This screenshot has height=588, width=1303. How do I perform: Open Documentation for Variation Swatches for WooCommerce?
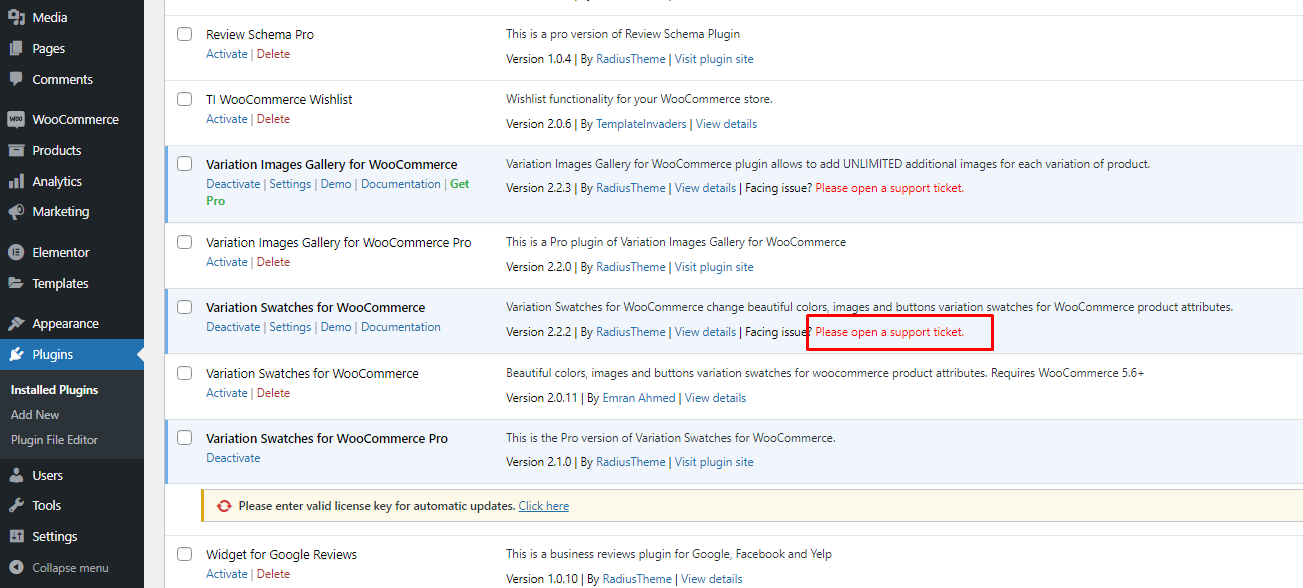pos(401,327)
